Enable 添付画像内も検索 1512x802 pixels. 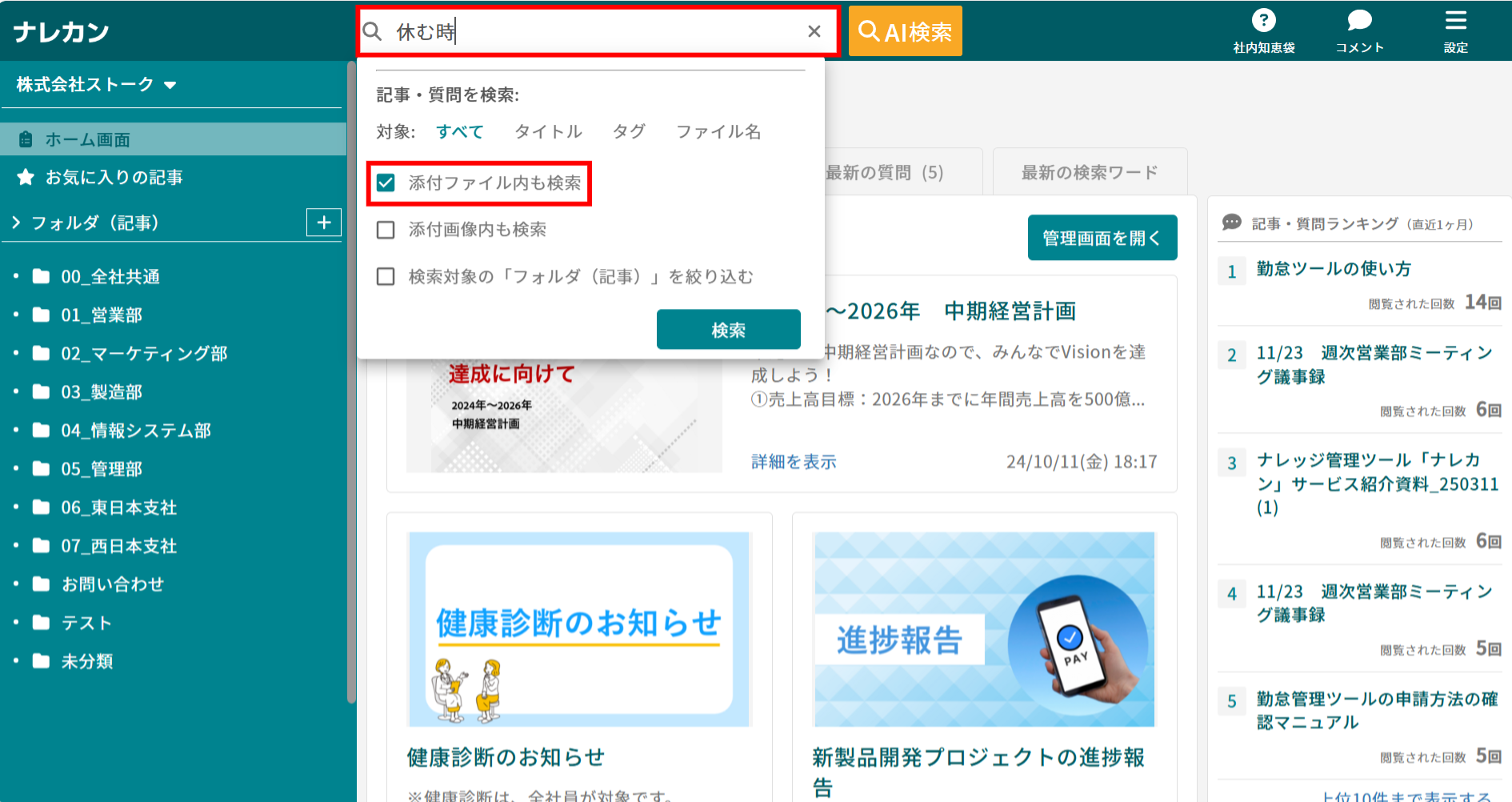[x=386, y=230]
